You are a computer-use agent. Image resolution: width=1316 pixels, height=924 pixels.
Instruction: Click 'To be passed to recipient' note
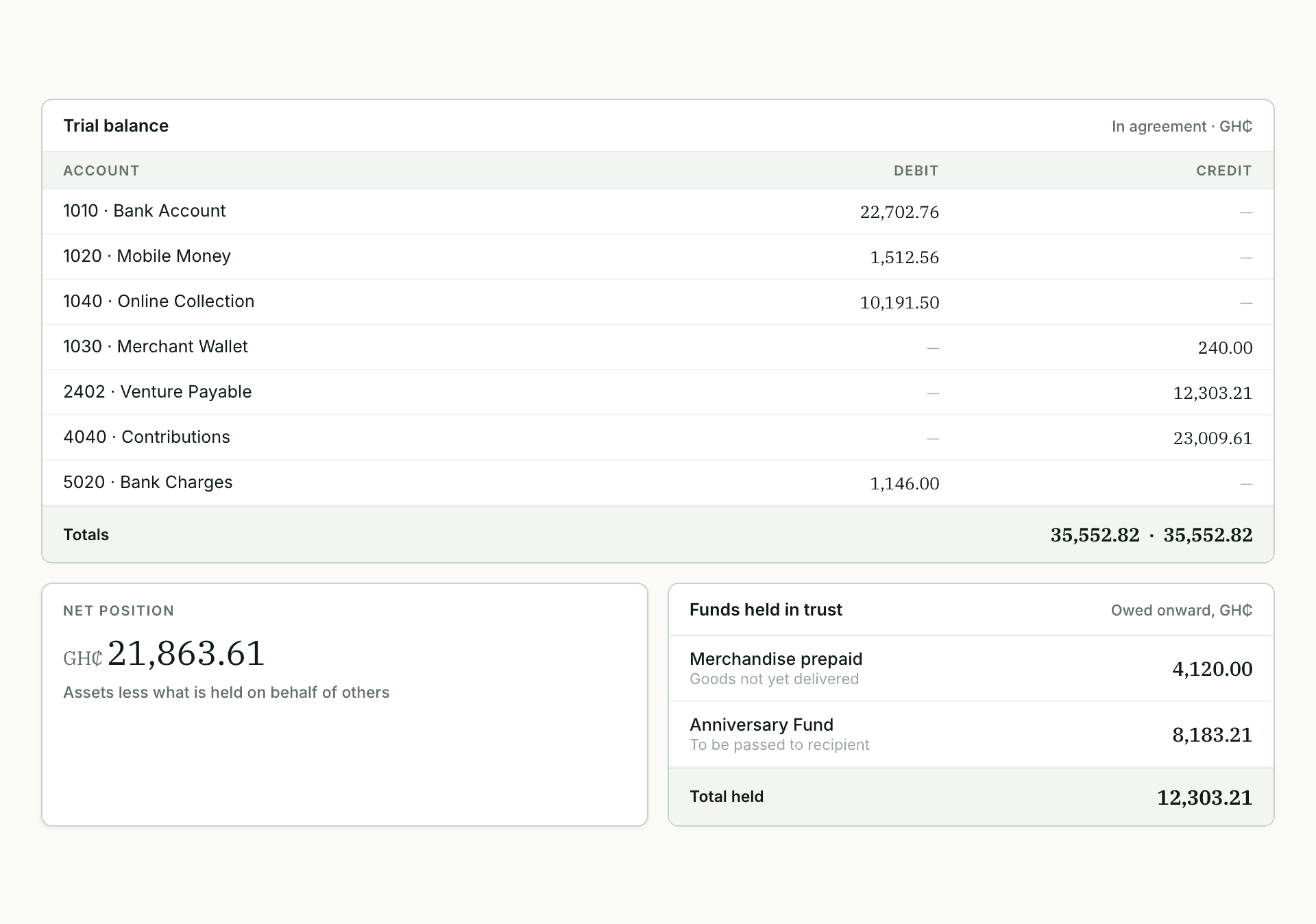[779, 745]
